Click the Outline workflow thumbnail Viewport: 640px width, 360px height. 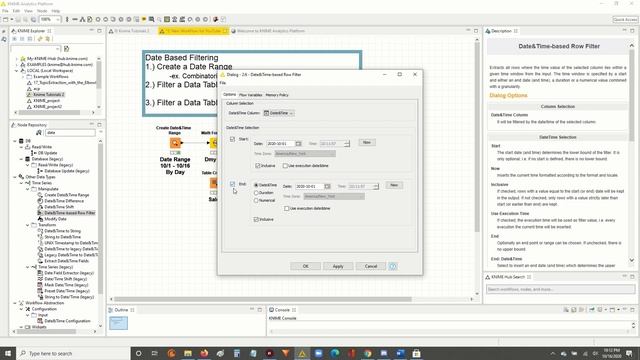point(118,323)
